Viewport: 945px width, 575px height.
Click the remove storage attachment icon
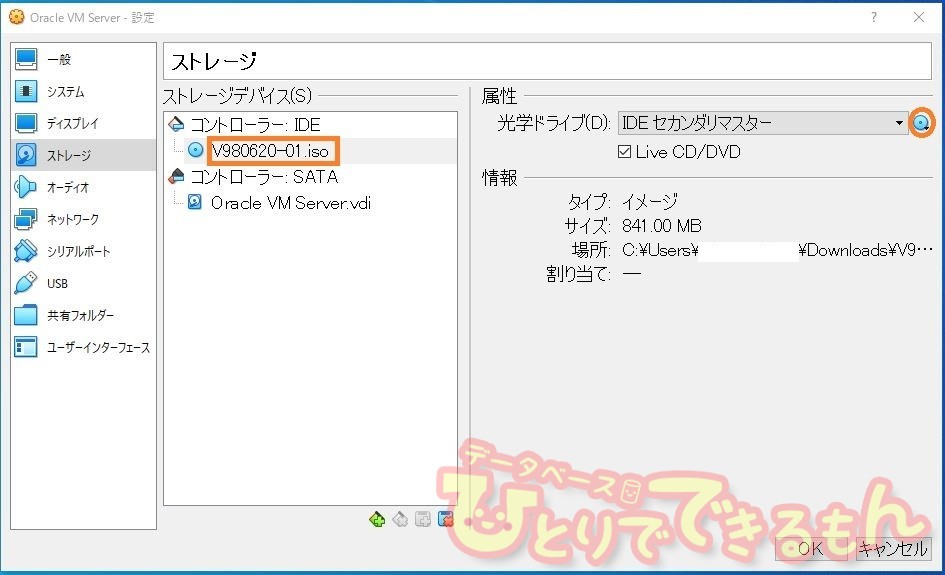point(446,519)
